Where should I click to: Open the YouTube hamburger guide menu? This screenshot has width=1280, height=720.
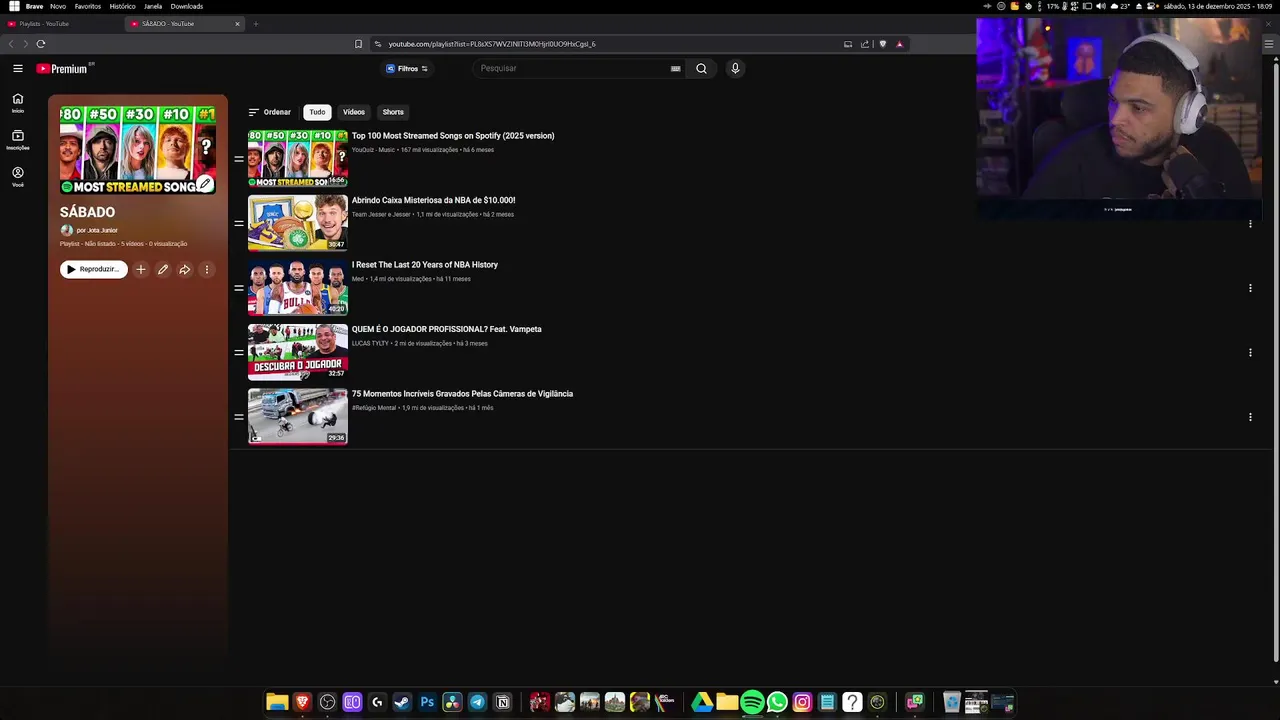pyautogui.click(x=18, y=68)
